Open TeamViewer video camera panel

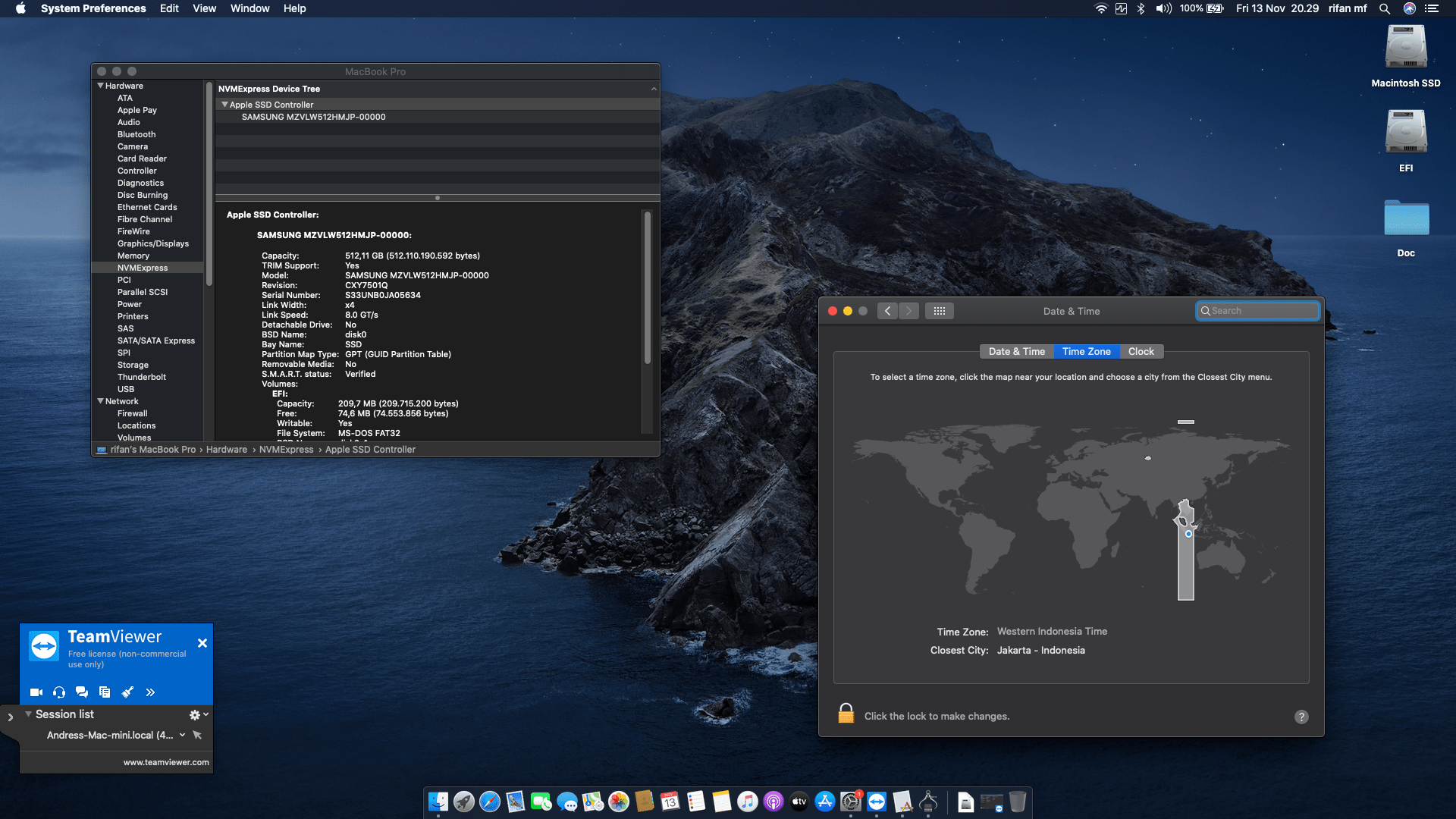(x=36, y=692)
